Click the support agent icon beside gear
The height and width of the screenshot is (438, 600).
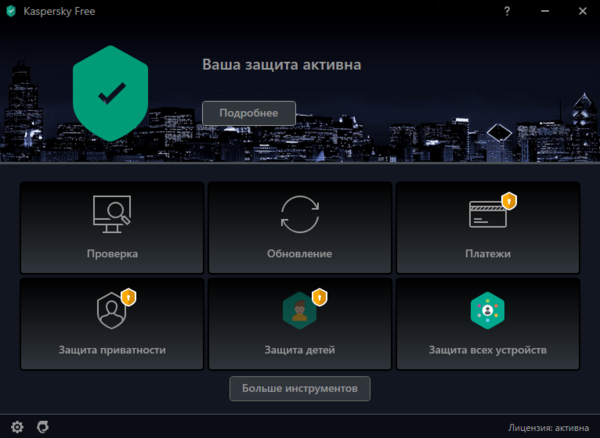pyautogui.click(x=42, y=427)
